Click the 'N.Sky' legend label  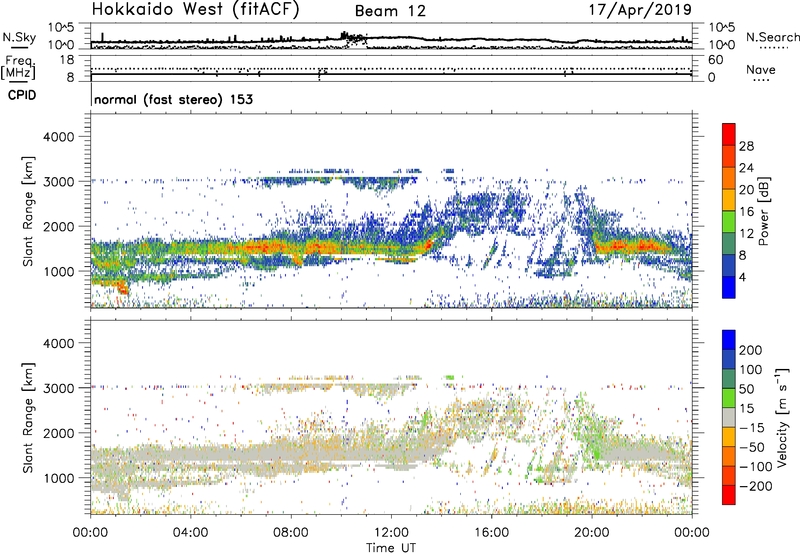(19, 37)
